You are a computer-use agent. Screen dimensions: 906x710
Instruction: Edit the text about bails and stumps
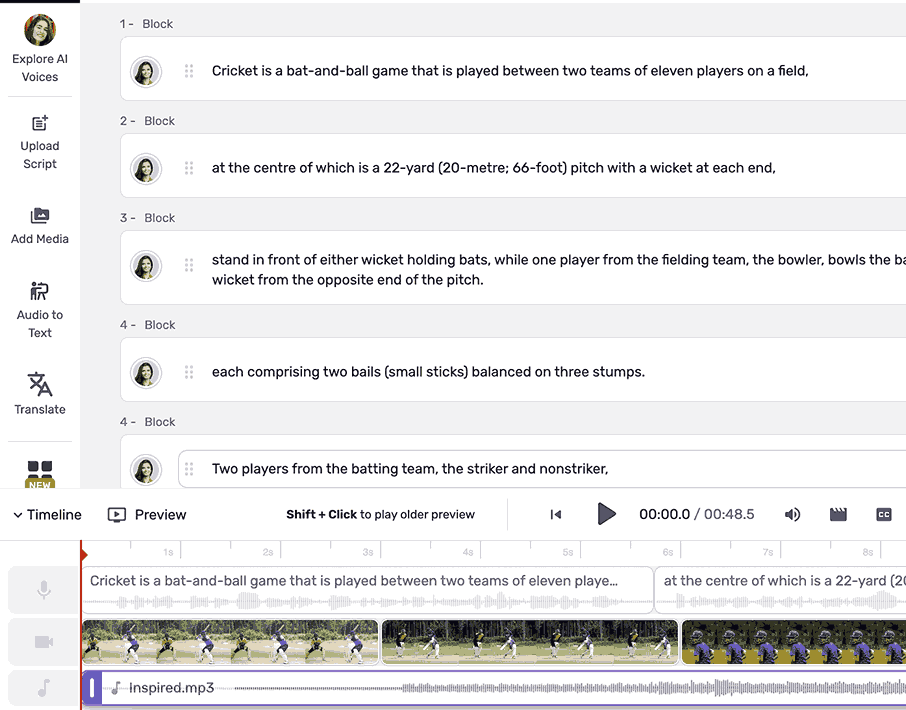tap(428, 372)
